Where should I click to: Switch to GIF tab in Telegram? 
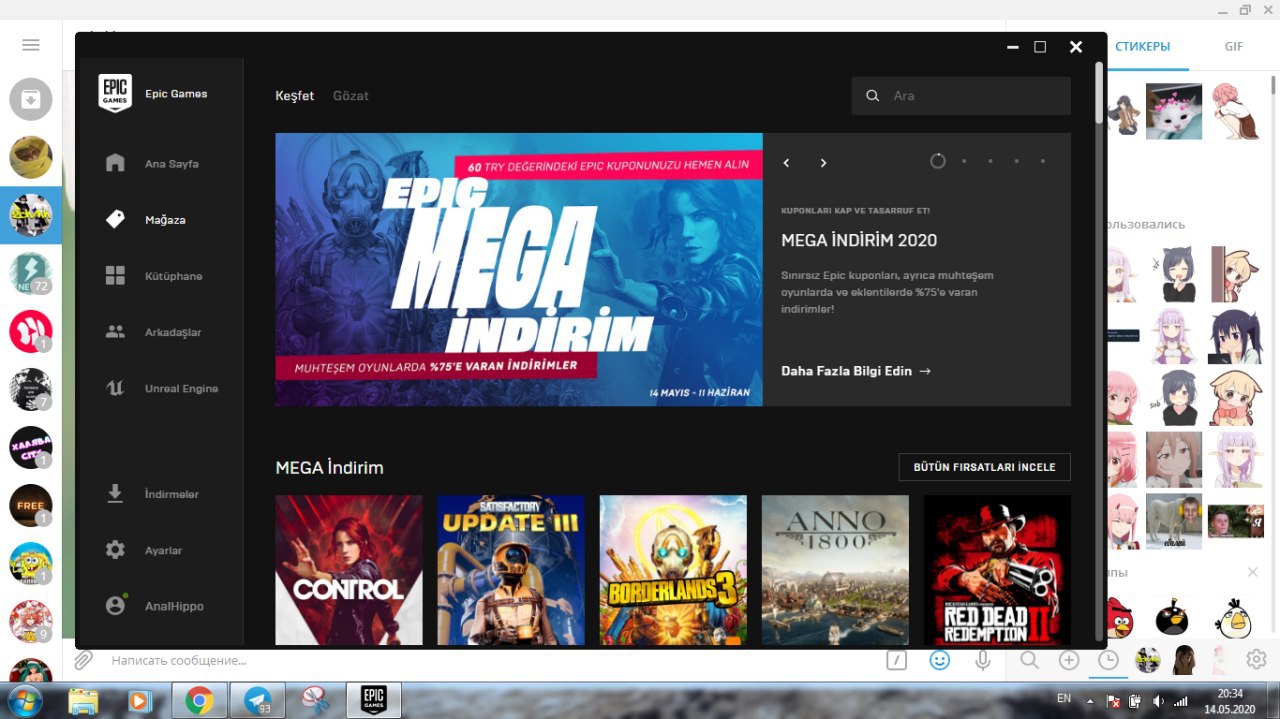(x=1234, y=47)
